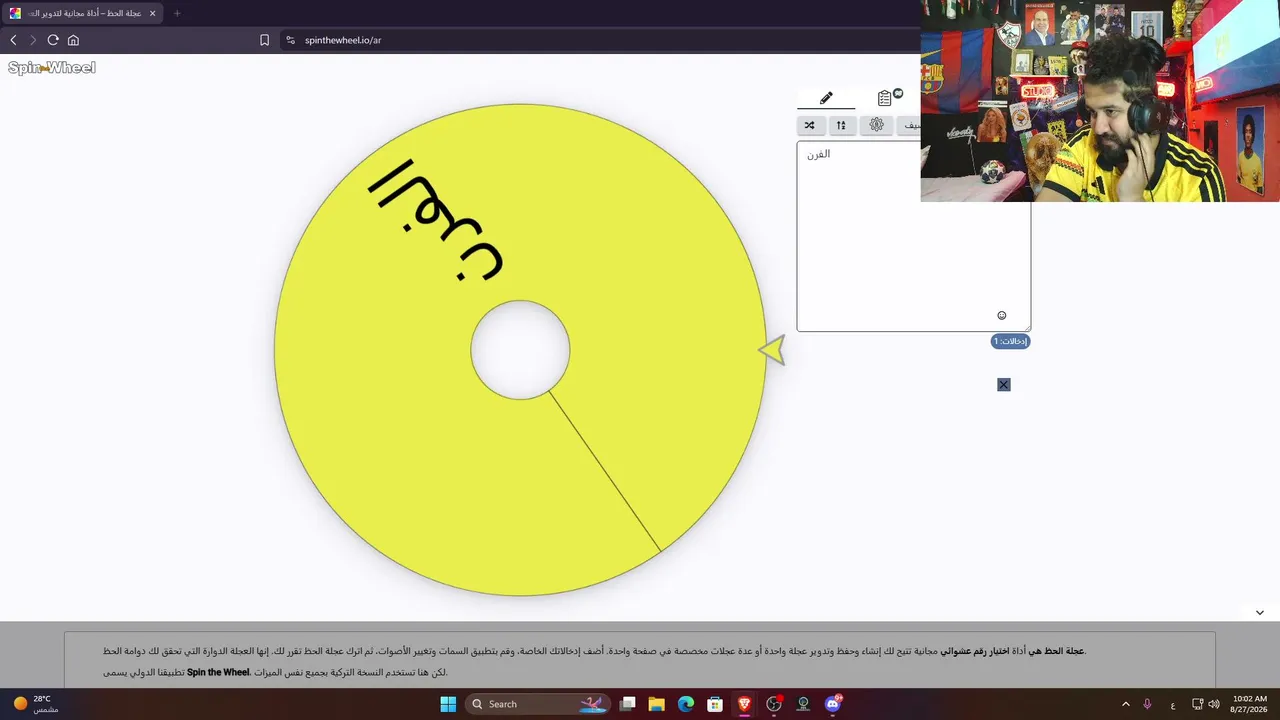Open the network status tray icon
1280x720 pixels.
point(1197,704)
